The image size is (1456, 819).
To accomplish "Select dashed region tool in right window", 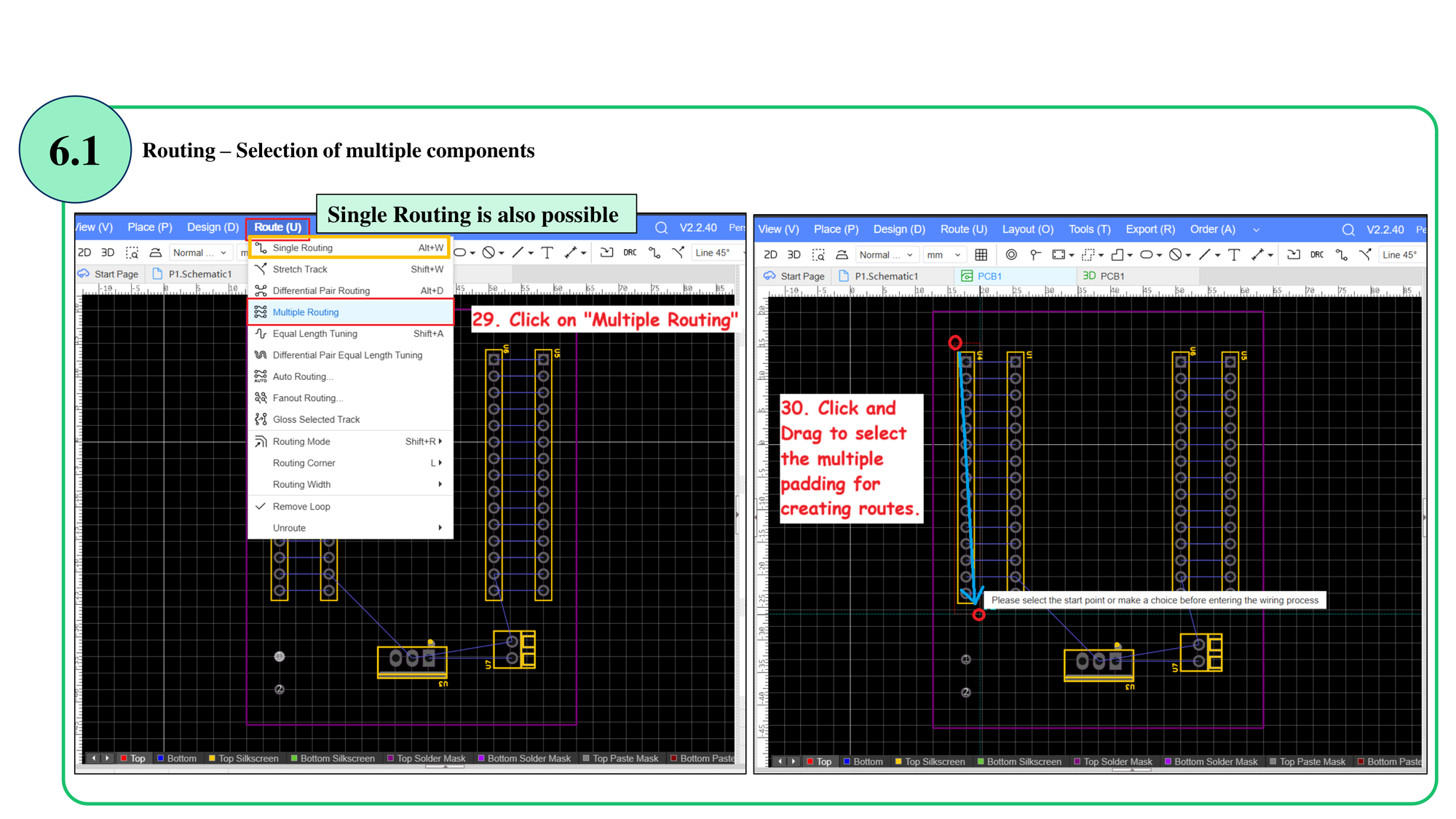I will pyautogui.click(x=1089, y=255).
